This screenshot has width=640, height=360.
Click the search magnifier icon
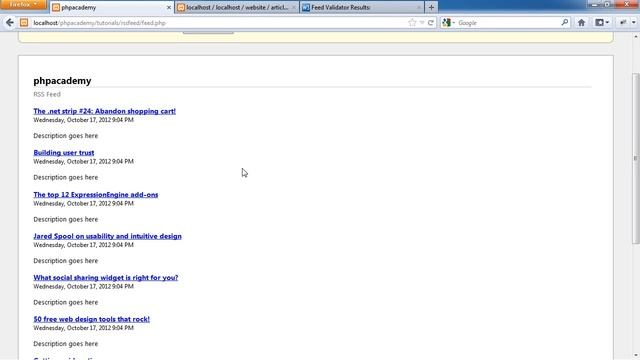pos(565,22)
